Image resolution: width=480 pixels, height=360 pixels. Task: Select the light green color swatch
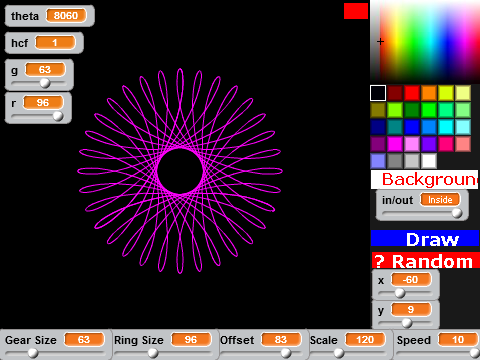pyautogui.click(x=463, y=110)
